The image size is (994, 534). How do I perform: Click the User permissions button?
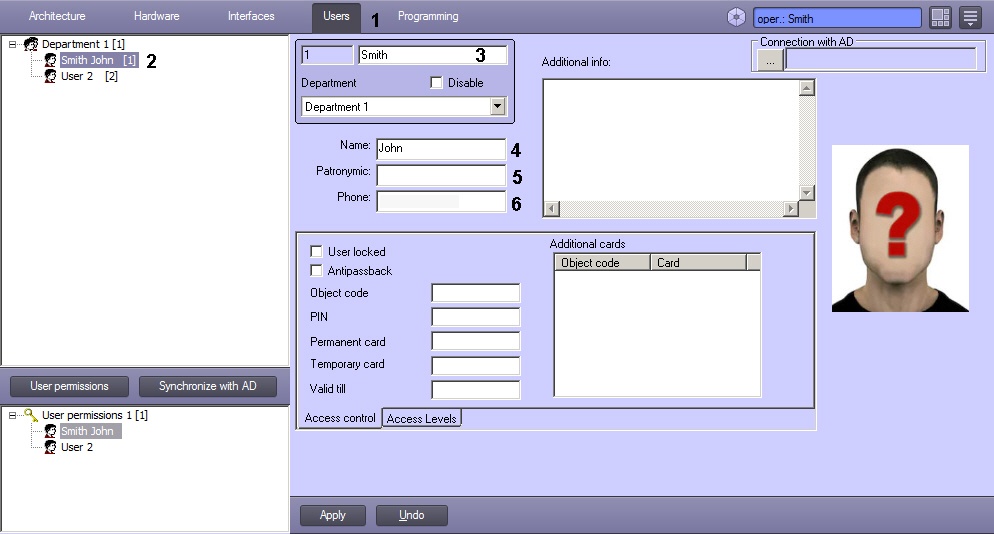coord(69,386)
